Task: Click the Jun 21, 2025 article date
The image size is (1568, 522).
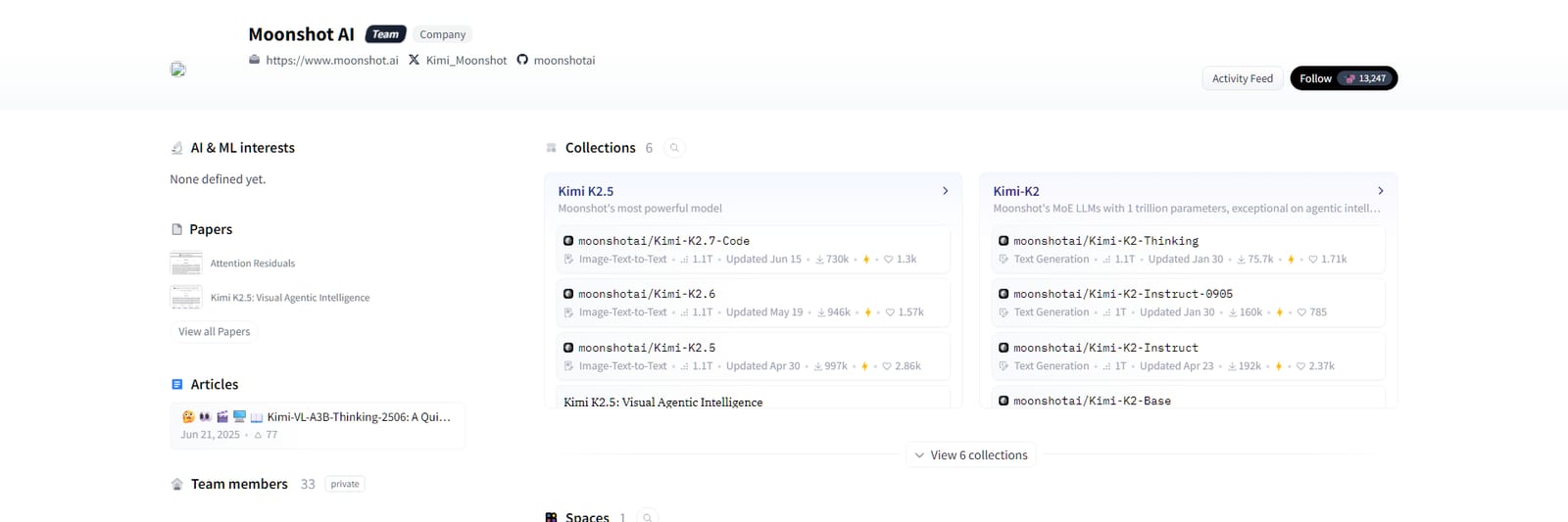Action: coord(210,435)
